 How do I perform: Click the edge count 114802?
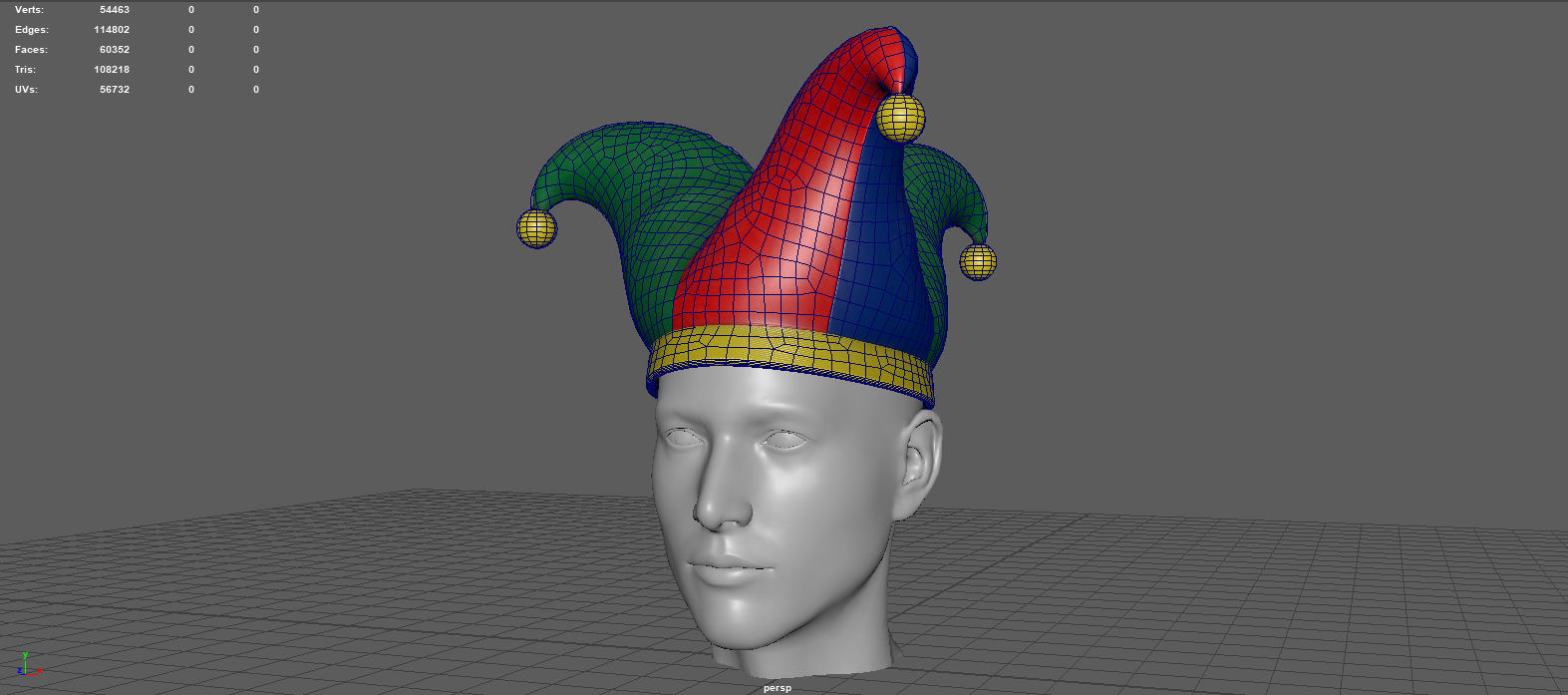pos(112,29)
